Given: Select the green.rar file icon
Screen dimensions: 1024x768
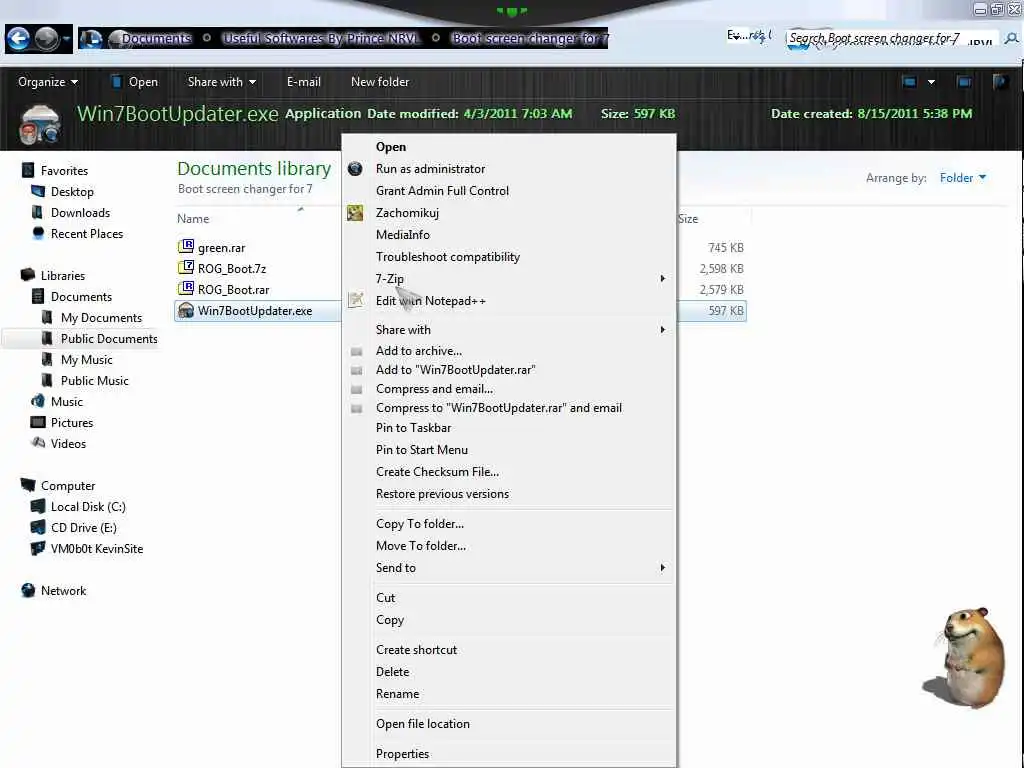Looking at the screenshot, I should [186, 247].
